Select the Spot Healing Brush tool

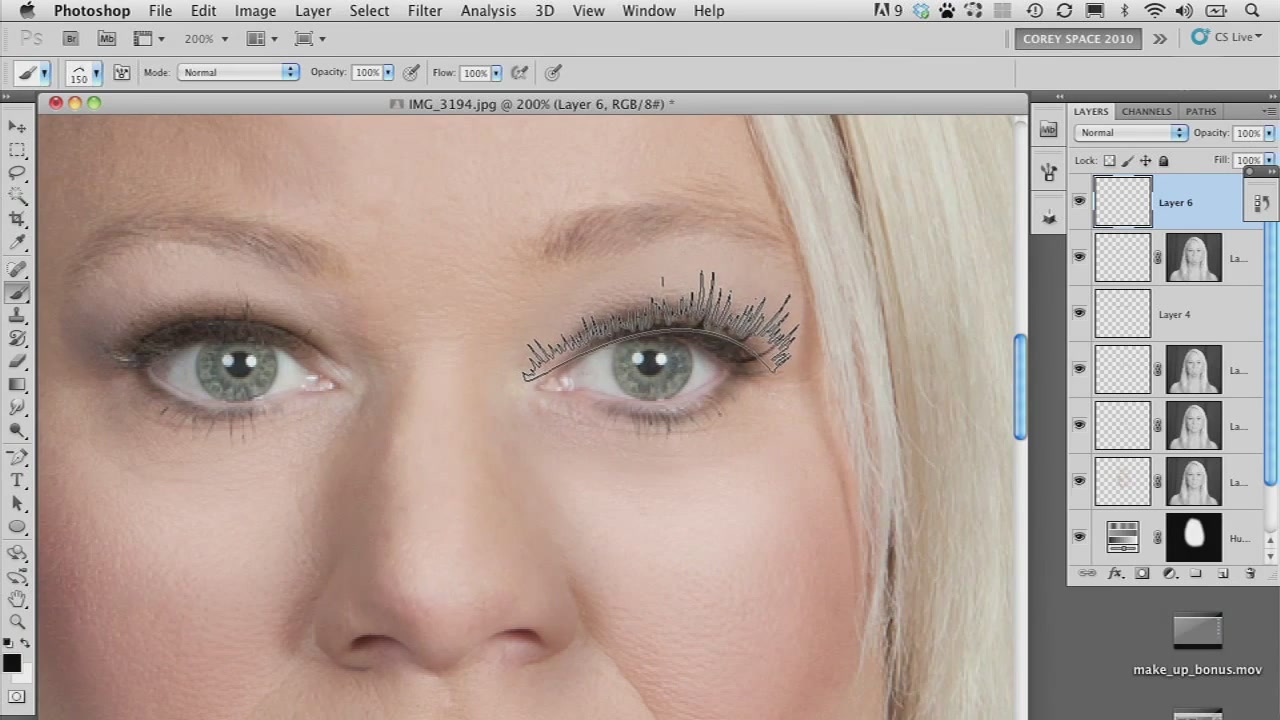pos(17,269)
